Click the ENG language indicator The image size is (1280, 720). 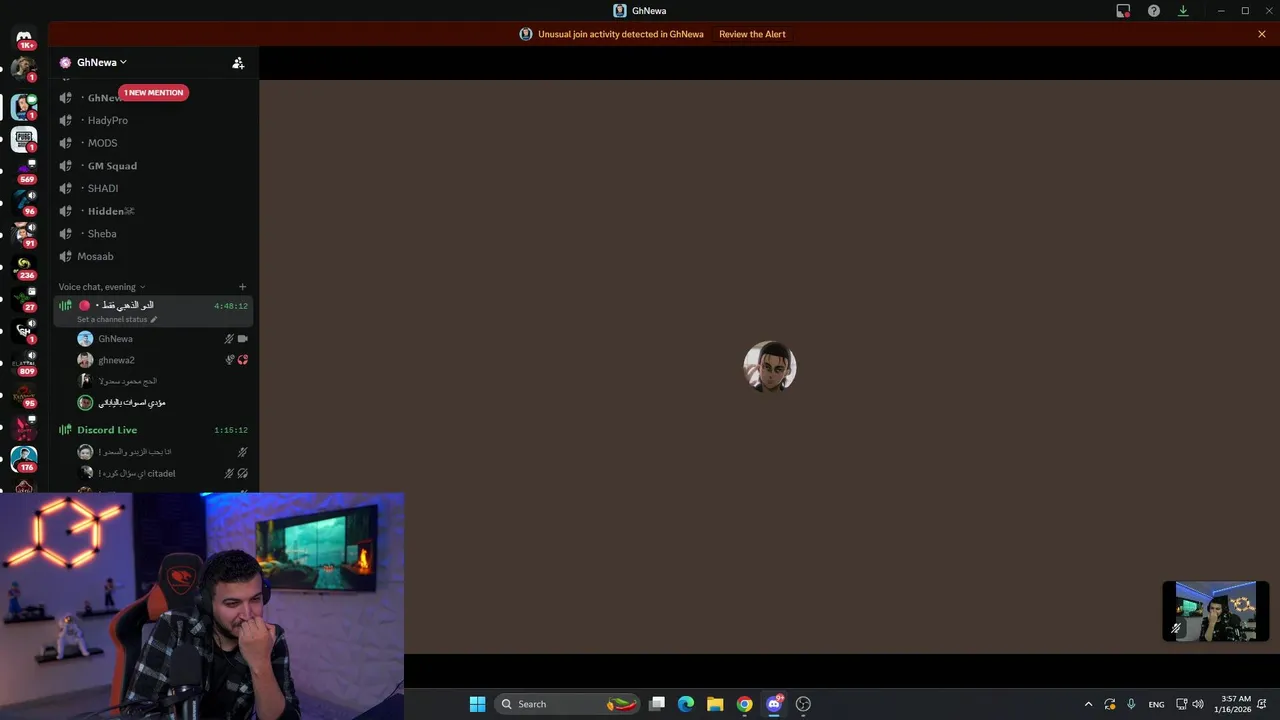(x=1156, y=704)
